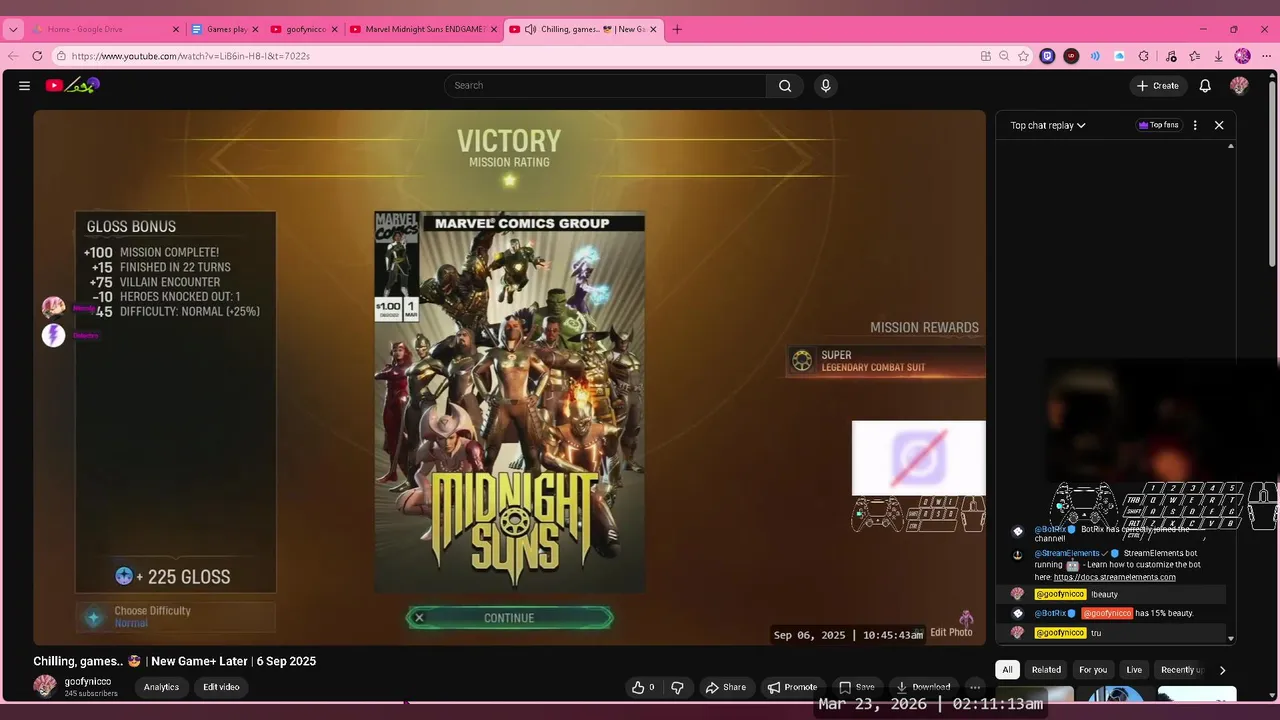
Task: Open the browser three-dots settings menu
Action: point(1267,56)
